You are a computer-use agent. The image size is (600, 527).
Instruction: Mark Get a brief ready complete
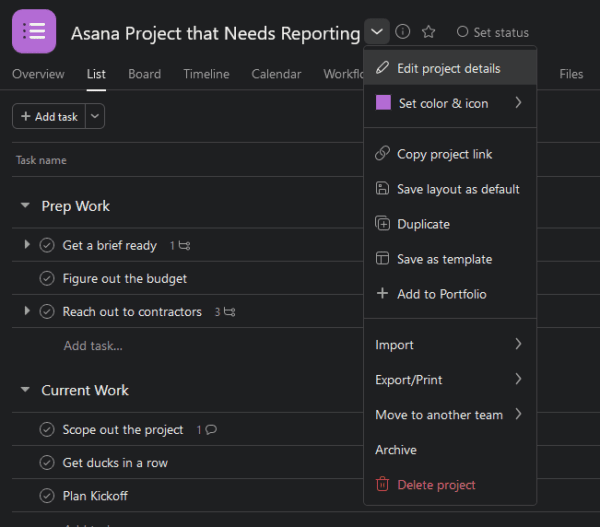(x=47, y=245)
